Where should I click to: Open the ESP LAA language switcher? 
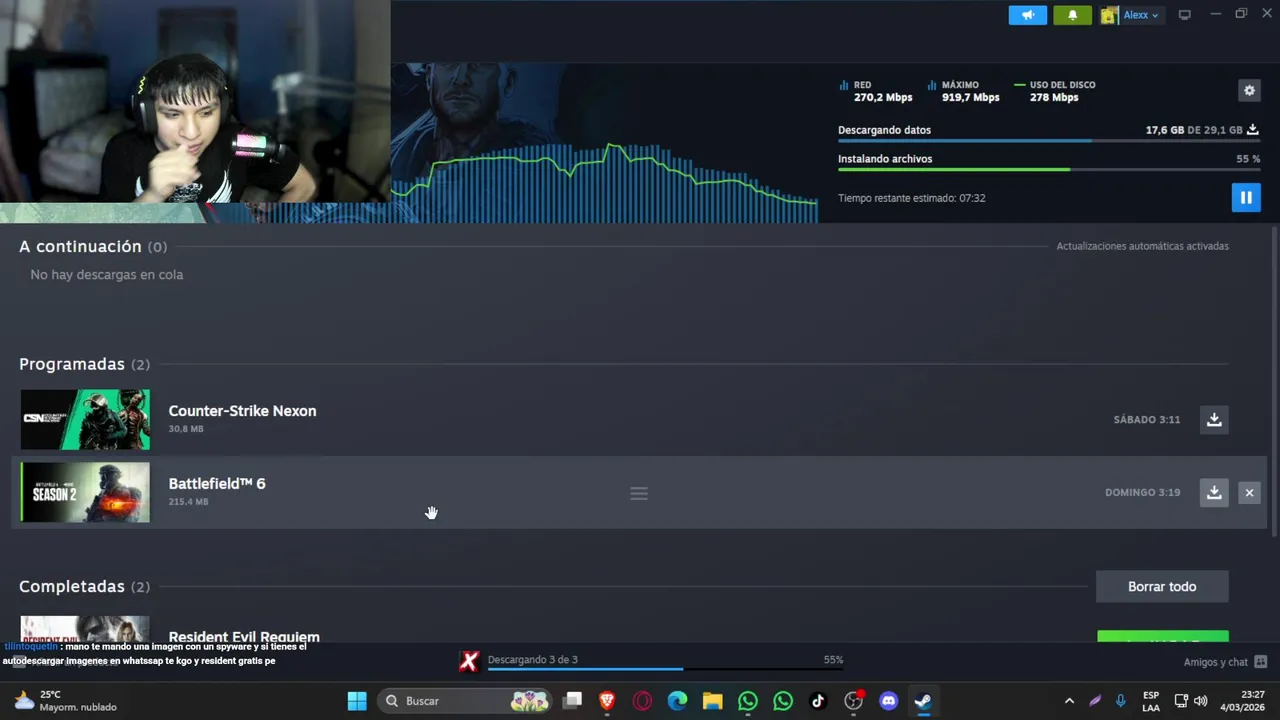(x=1151, y=701)
